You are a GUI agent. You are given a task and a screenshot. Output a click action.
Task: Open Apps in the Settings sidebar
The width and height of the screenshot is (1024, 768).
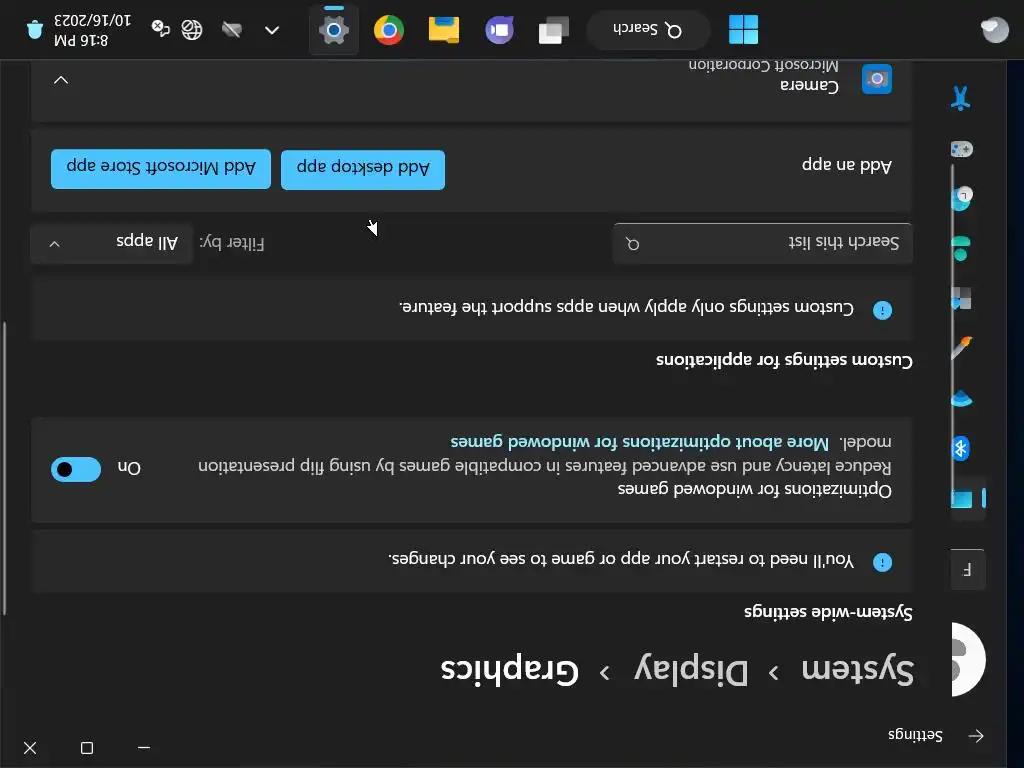pos(961,298)
